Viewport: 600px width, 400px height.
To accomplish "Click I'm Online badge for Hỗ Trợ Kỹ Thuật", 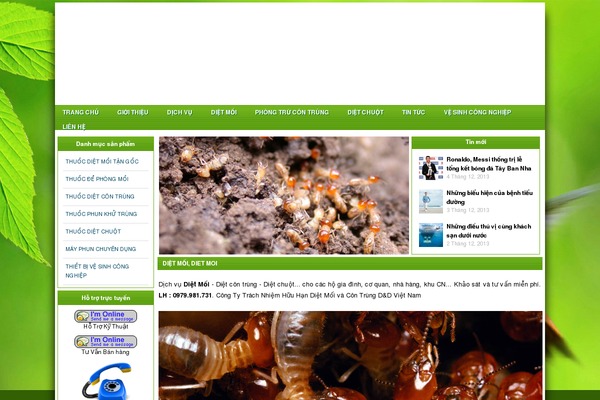I will 106,316.
